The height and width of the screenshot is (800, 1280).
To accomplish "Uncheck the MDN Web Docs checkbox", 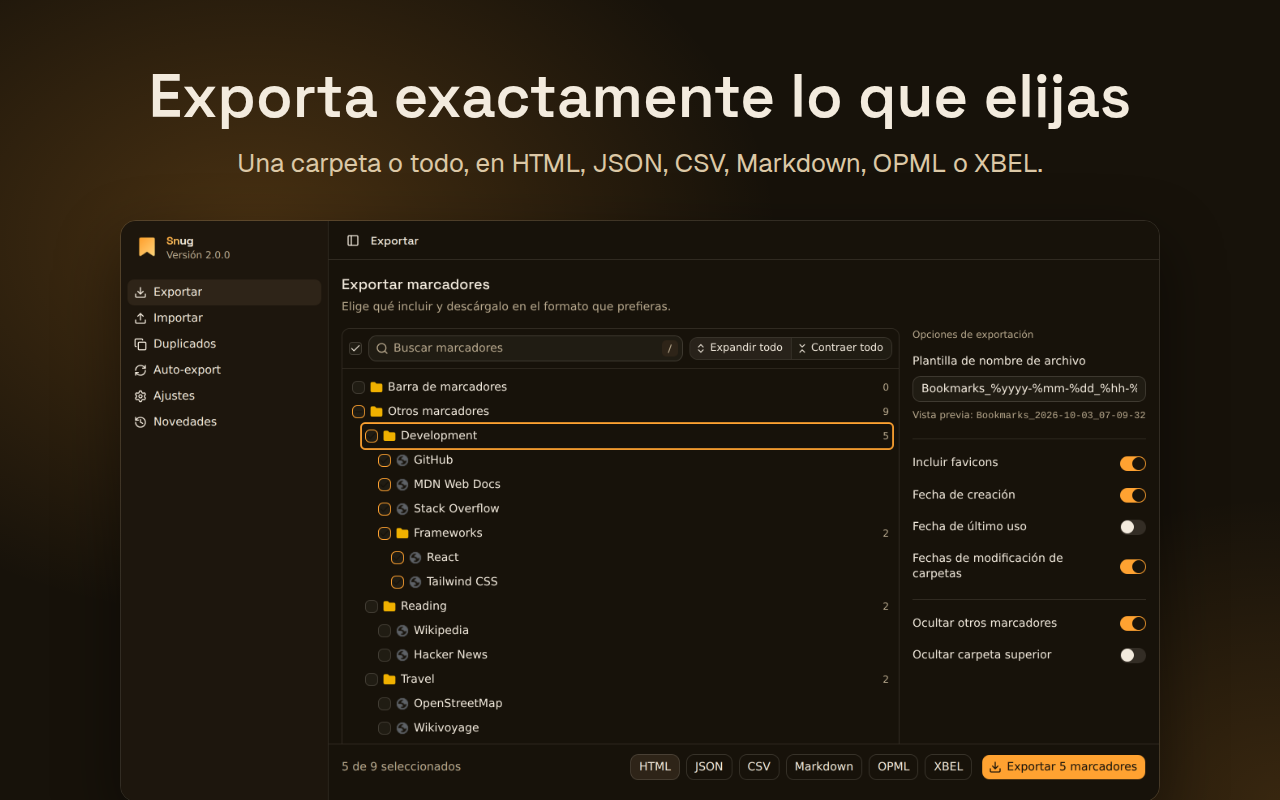I will point(384,484).
